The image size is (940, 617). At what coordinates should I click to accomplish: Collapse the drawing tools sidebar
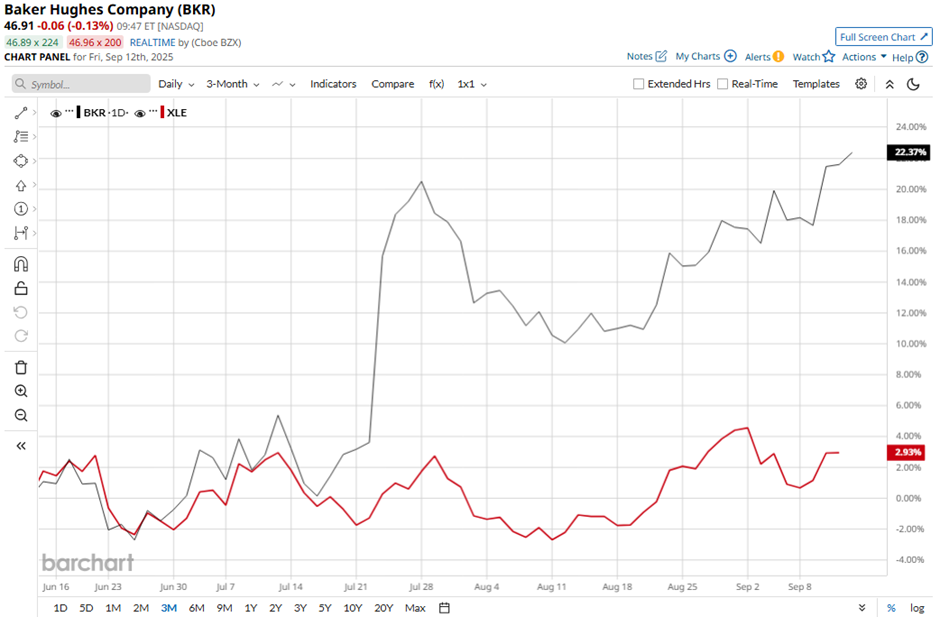click(21, 446)
